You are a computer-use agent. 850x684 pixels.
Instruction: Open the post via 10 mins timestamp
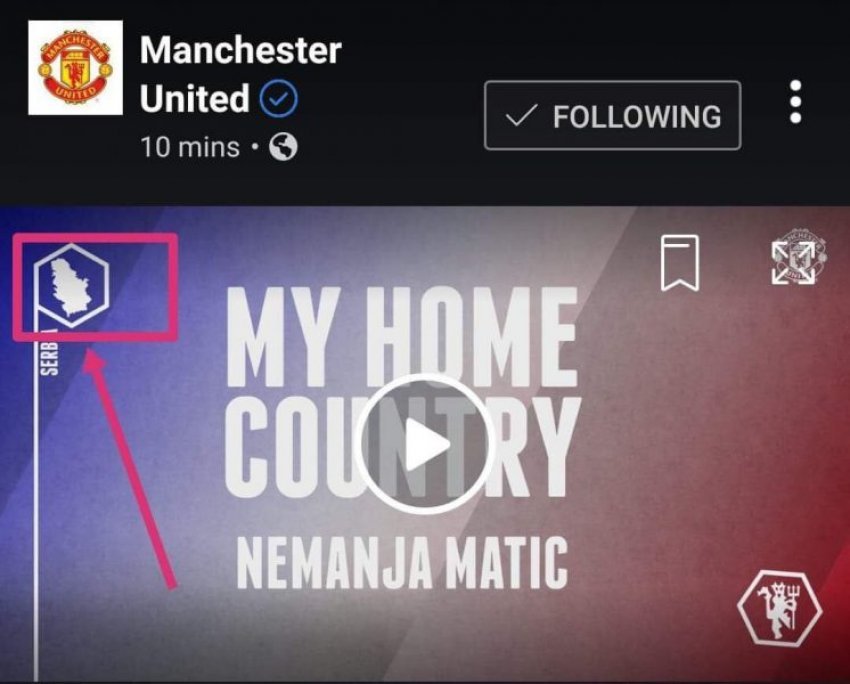click(190, 147)
